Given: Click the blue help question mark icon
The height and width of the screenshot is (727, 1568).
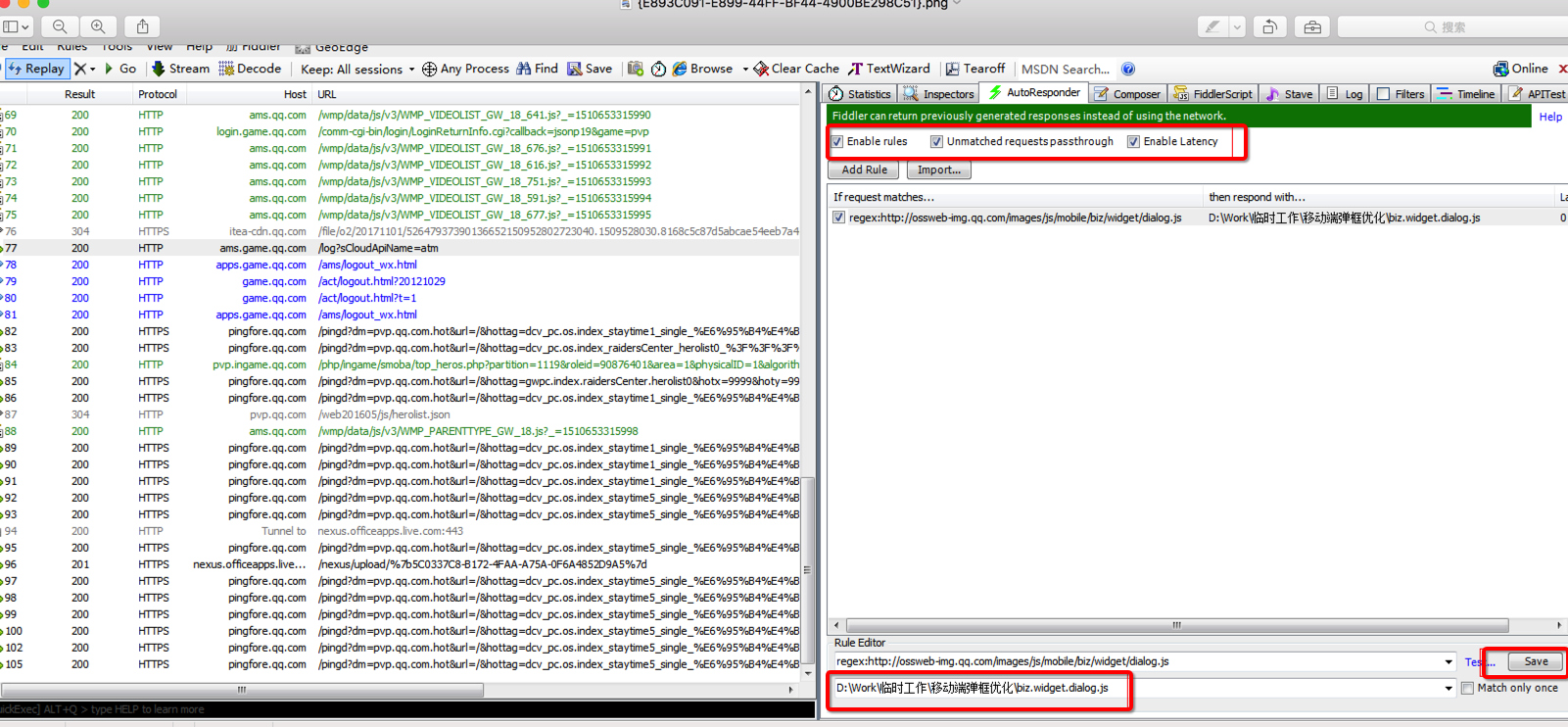Looking at the screenshot, I should click(x=1128, y=69).
